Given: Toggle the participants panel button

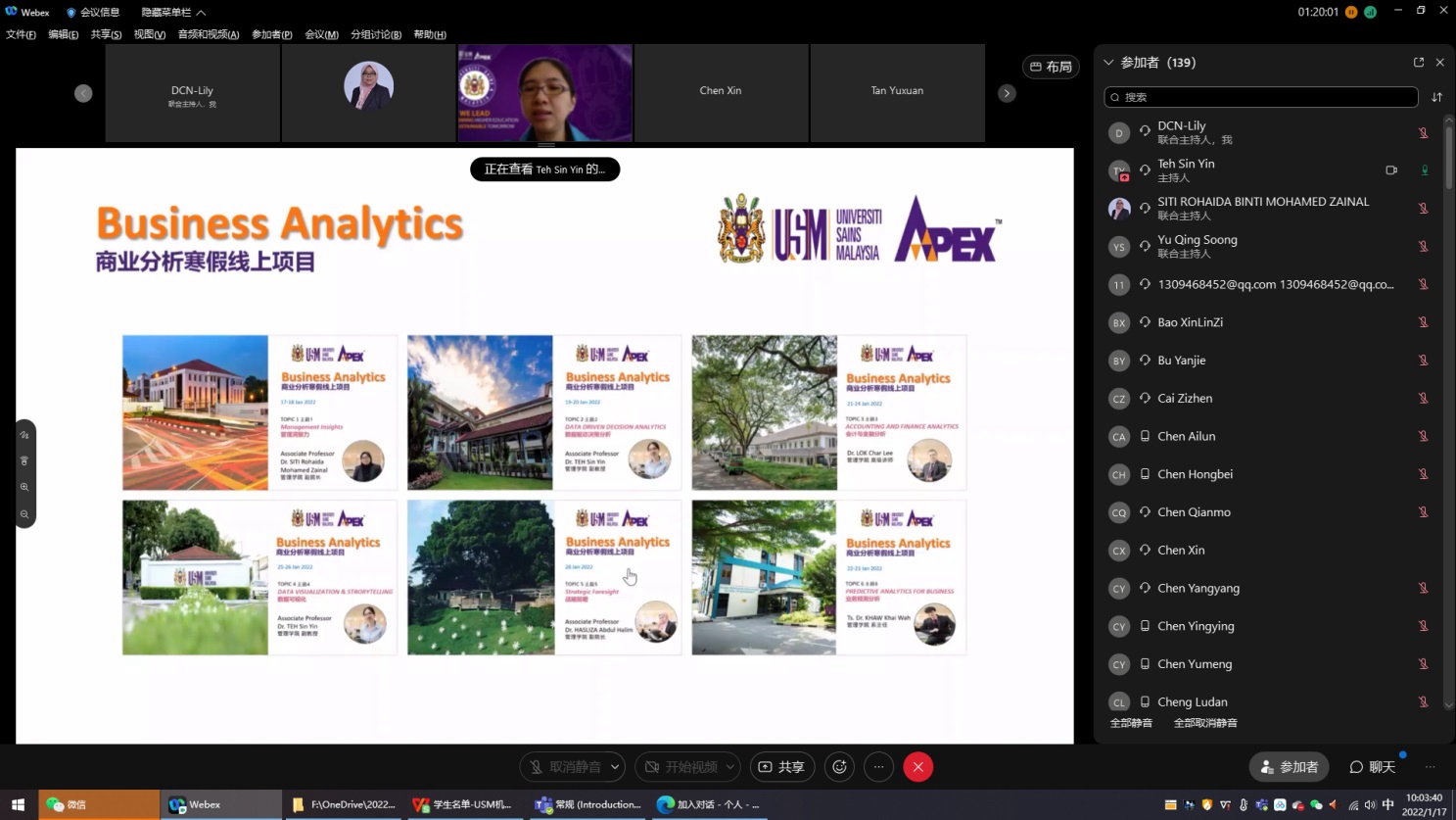Looking at the screenshot, I should click(x=1289, y=767).
